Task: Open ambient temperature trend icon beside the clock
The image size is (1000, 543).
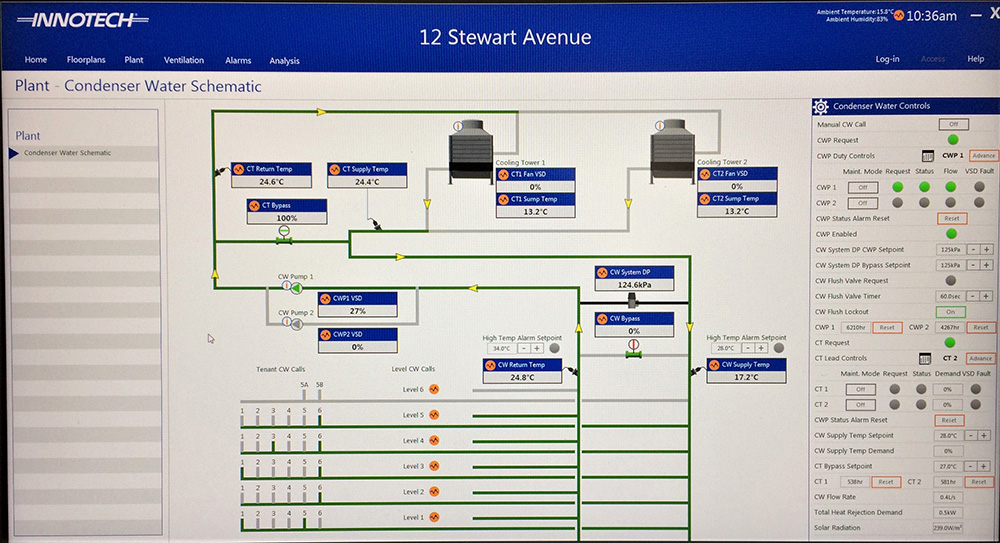Action: pyautogui.click(x=899, y=15)
